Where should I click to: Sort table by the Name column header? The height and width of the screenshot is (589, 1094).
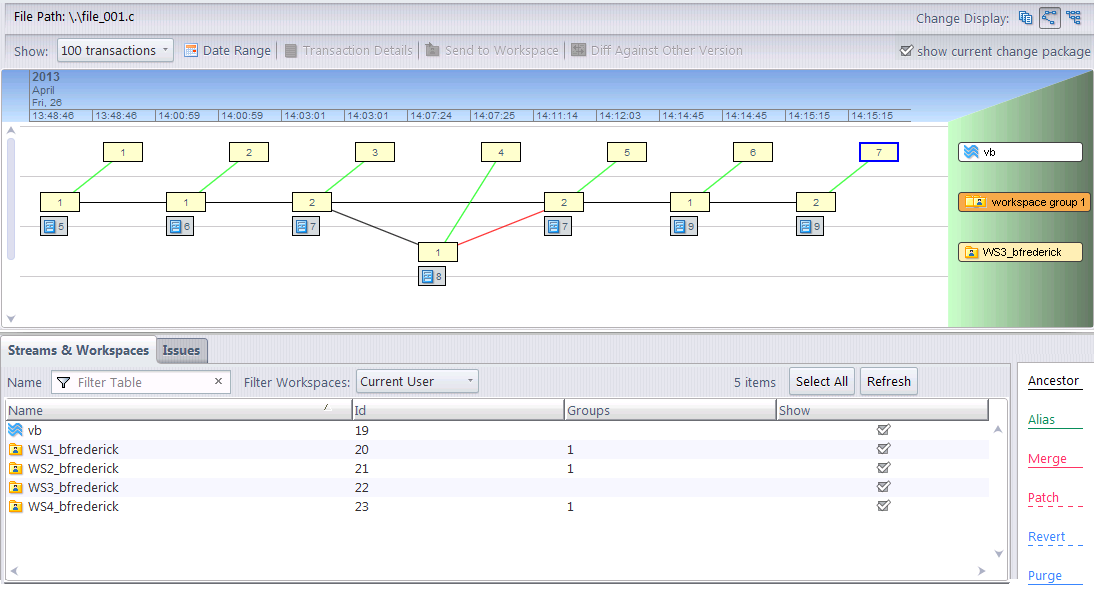(x=178, y=410)
